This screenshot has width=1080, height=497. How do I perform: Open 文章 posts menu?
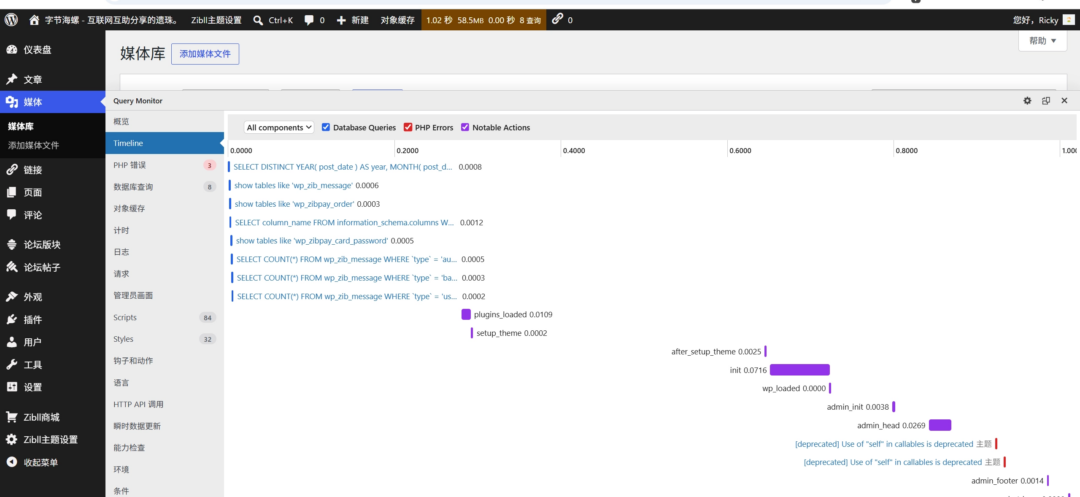(x=52, y=79)
